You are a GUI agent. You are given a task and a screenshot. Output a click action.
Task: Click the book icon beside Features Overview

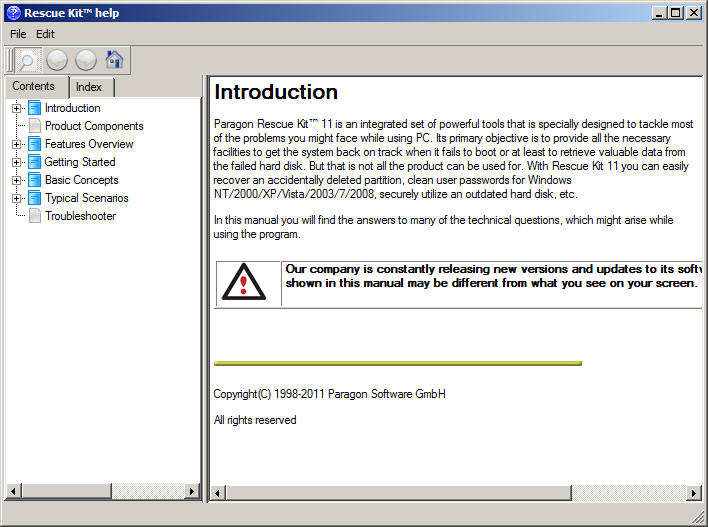click(x=35, y=144)
